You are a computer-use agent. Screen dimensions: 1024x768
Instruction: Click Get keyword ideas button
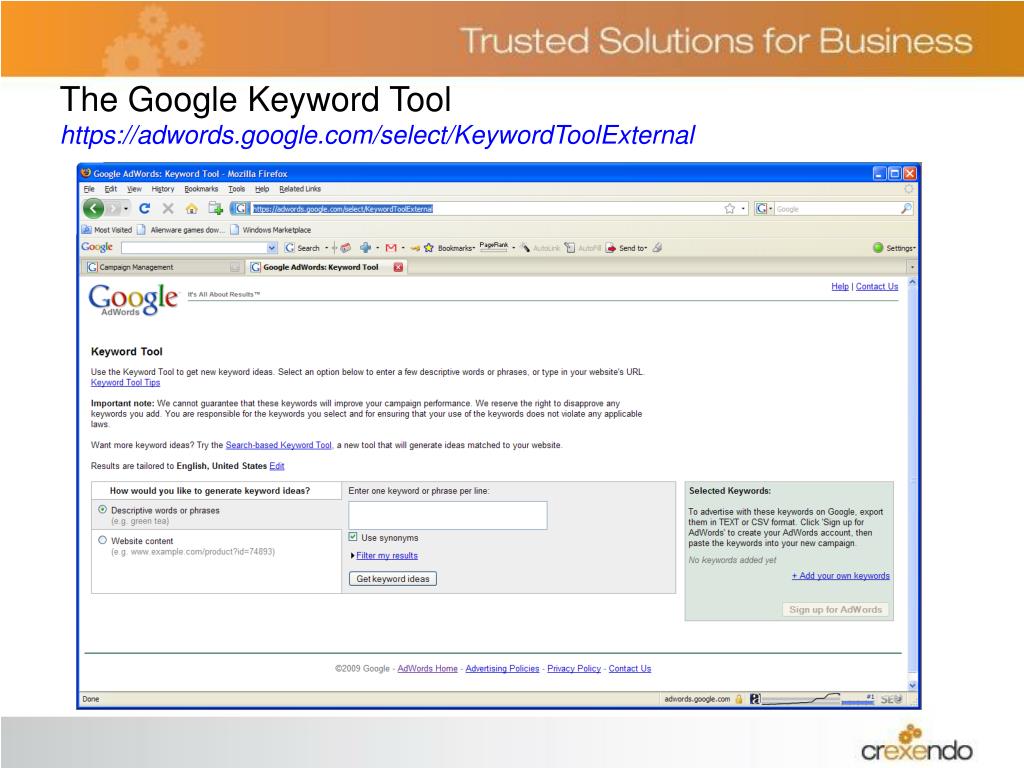pos(393,579)
